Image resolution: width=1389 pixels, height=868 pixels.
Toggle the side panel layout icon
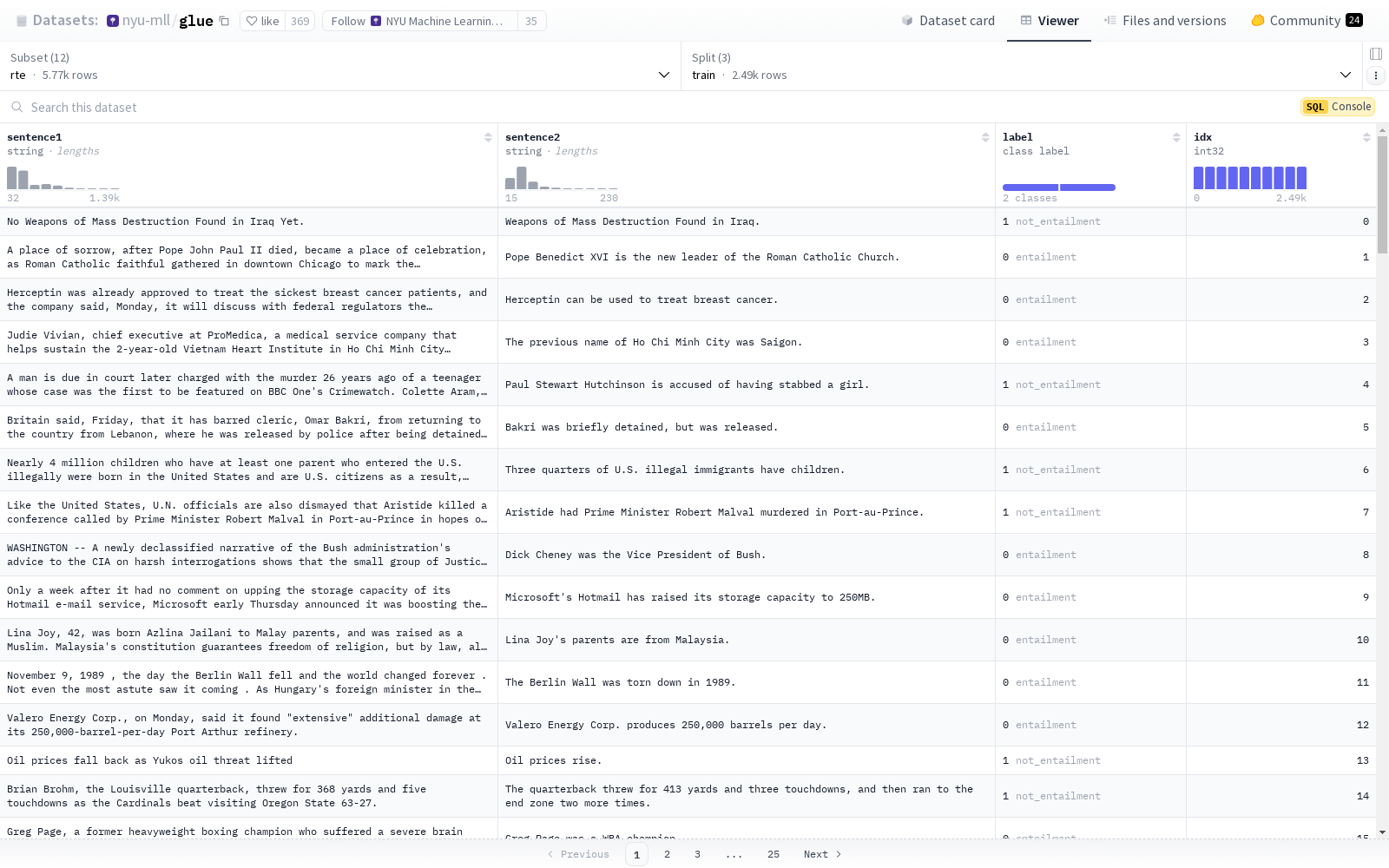click(1376, 54)
